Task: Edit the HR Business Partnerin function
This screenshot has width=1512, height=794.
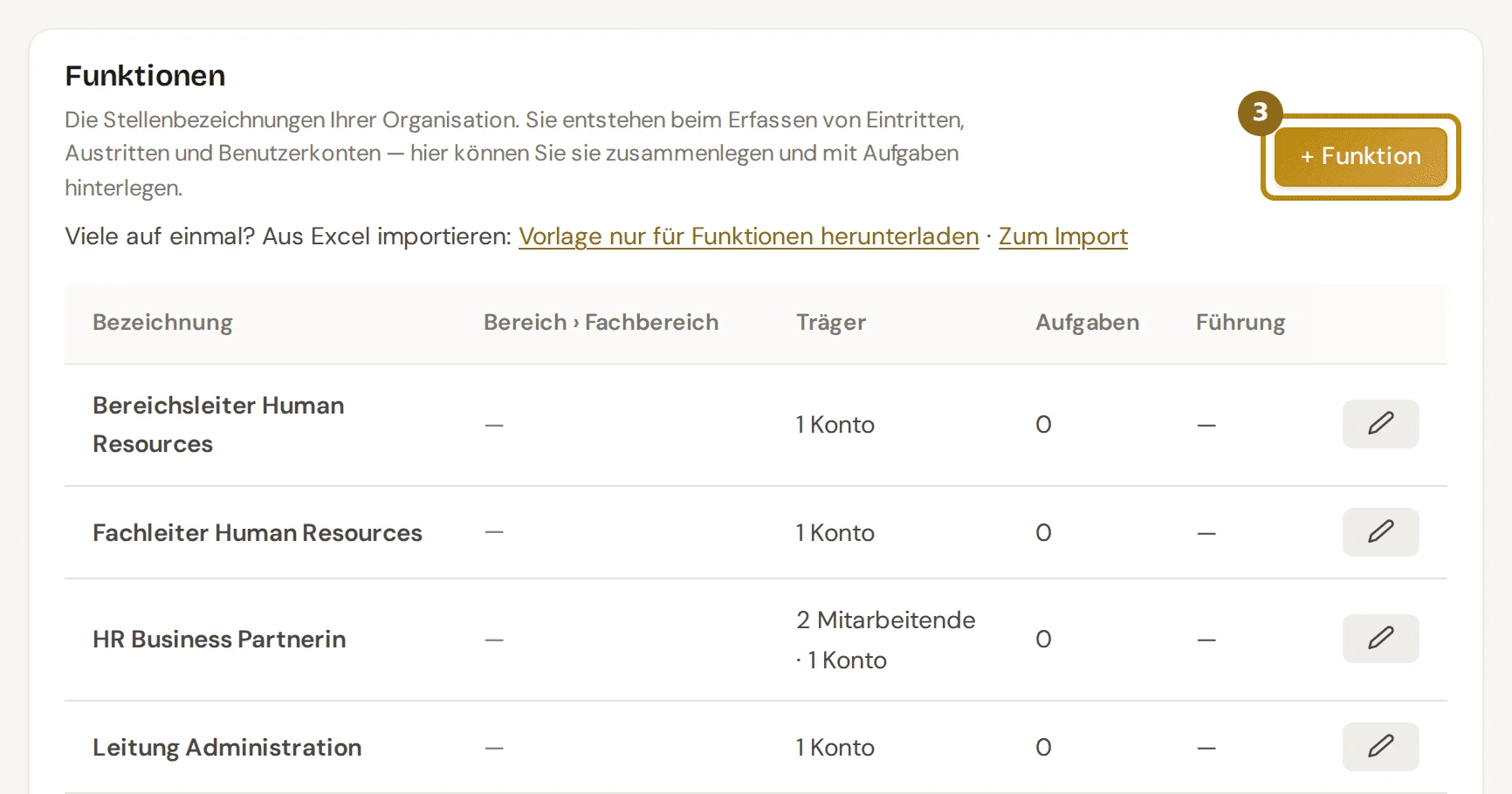Action: click(1380, 639)
